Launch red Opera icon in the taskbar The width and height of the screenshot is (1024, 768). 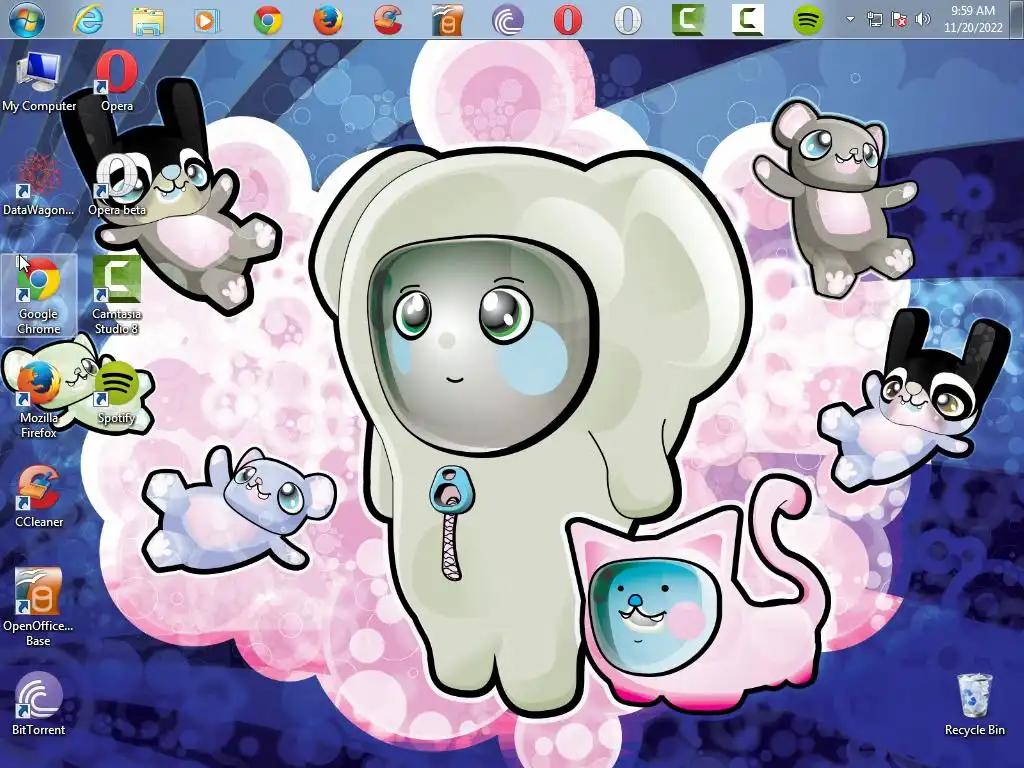pos(568,20)
